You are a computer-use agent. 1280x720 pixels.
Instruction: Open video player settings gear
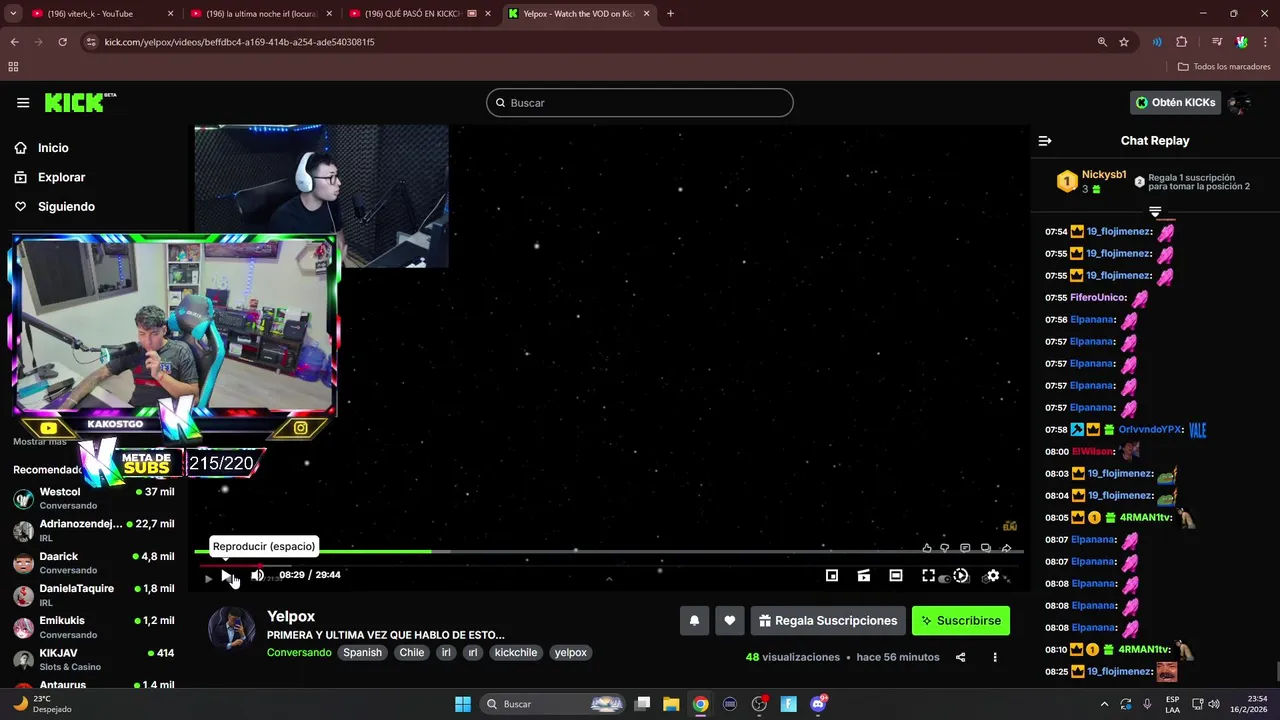tap(992, 575)
